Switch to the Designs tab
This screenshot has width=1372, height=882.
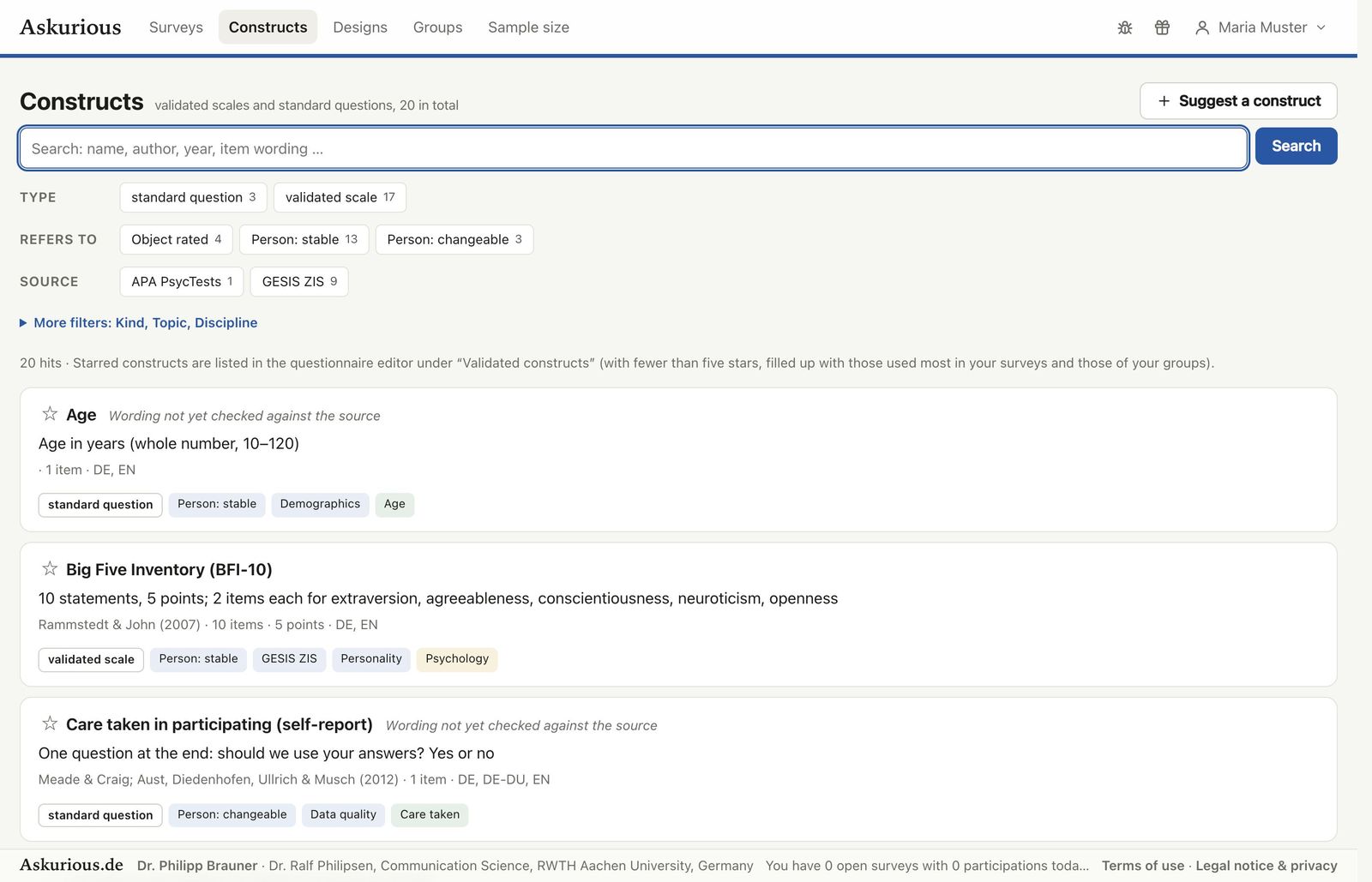(360, 27)
